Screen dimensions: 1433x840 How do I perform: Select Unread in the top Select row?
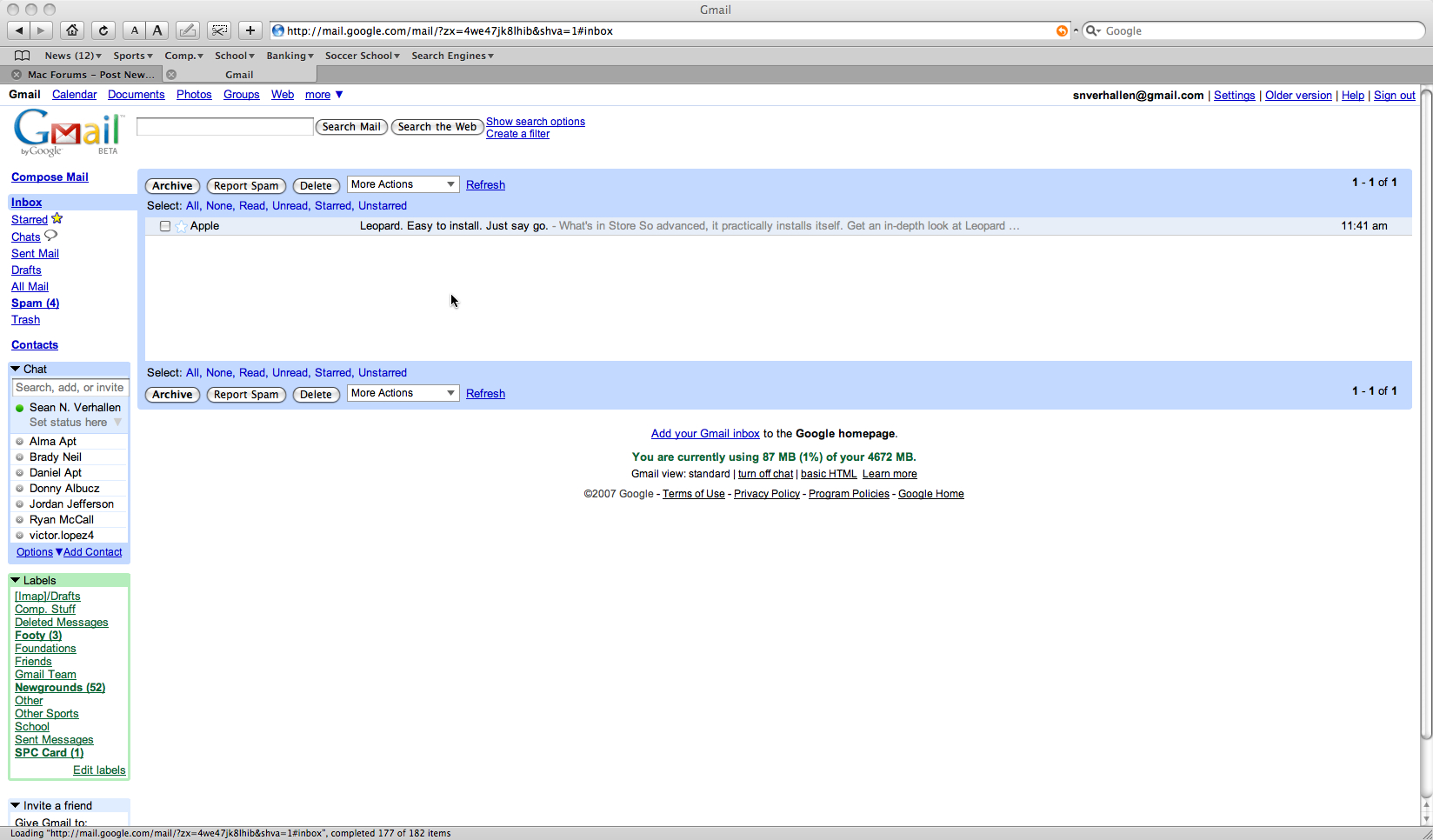pyautogui.click(x=290, y=206)
